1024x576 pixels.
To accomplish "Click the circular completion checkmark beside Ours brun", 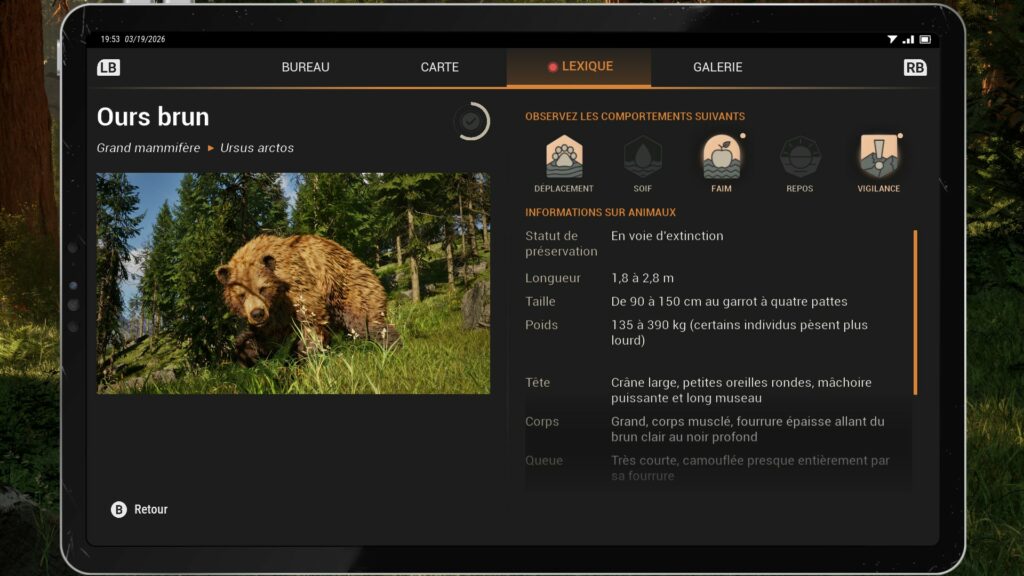I will [472, 121].
